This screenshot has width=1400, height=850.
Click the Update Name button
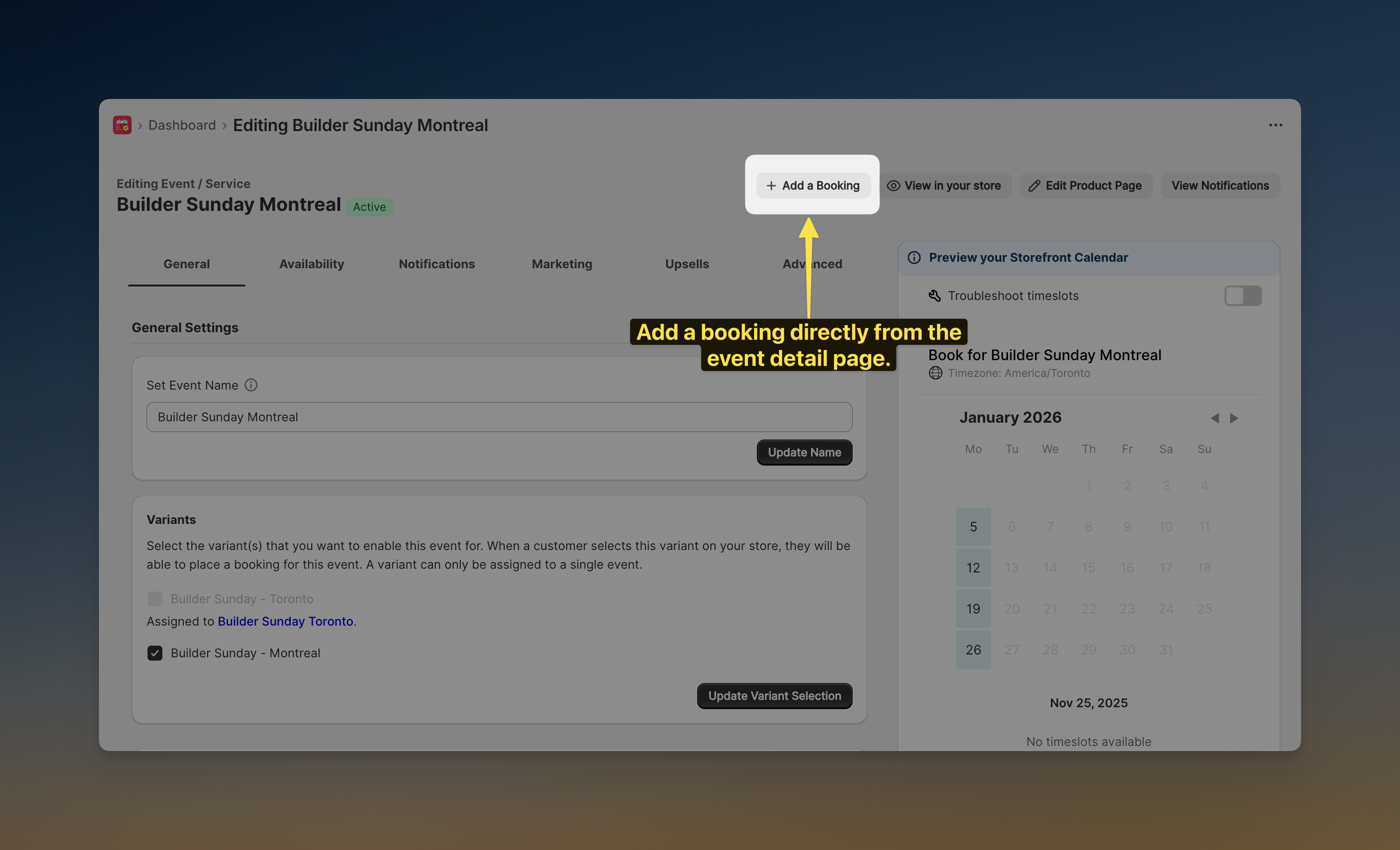(804, 452)
